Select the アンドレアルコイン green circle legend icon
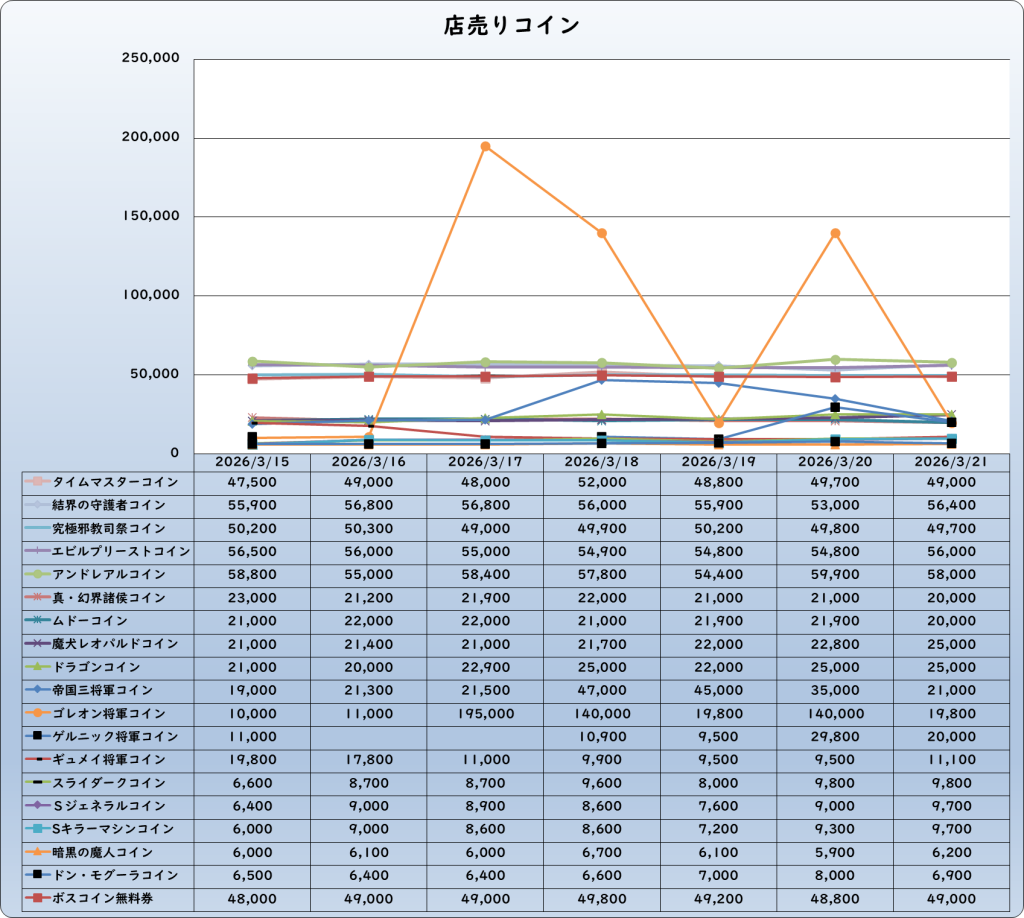 point(36,575)
